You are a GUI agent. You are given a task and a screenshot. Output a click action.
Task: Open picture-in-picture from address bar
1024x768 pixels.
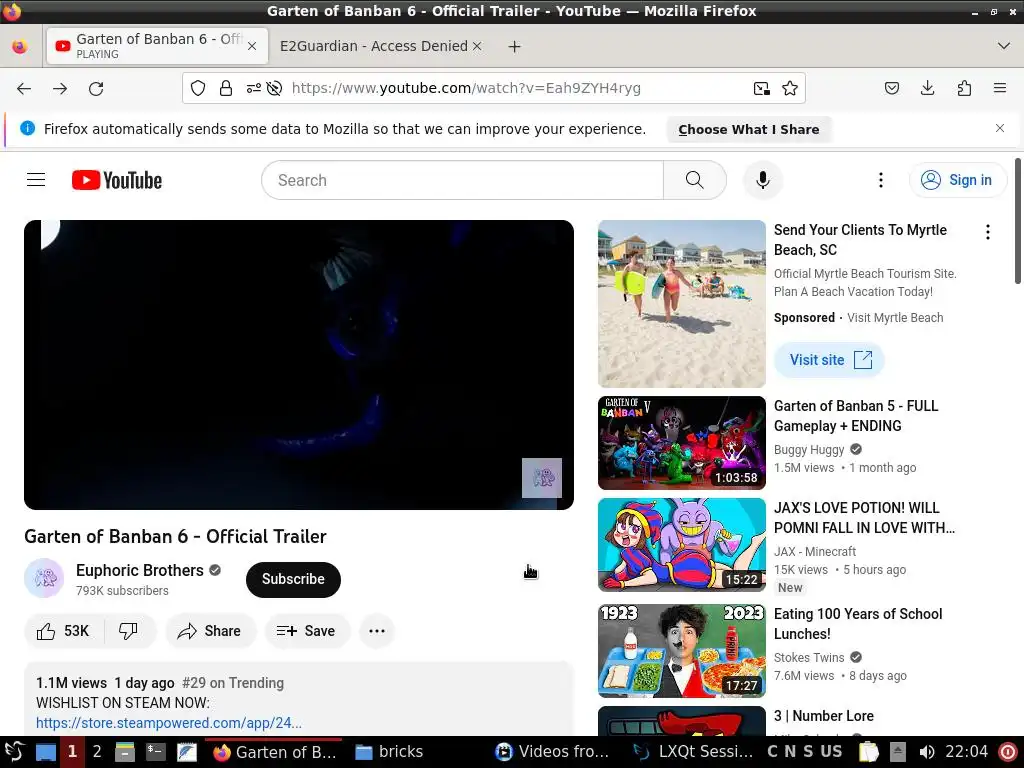761,88
